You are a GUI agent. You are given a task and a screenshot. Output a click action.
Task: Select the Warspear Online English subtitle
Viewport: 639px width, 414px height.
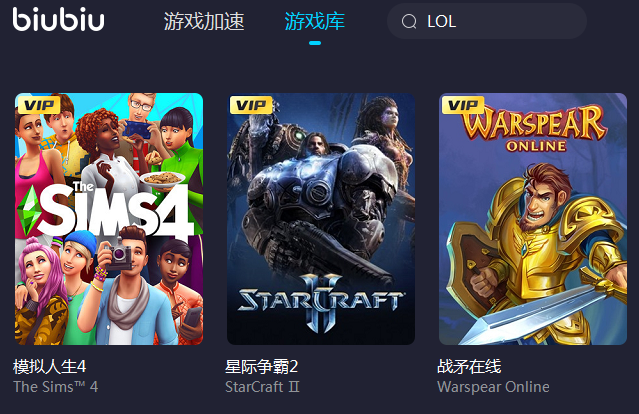point(493,387)
